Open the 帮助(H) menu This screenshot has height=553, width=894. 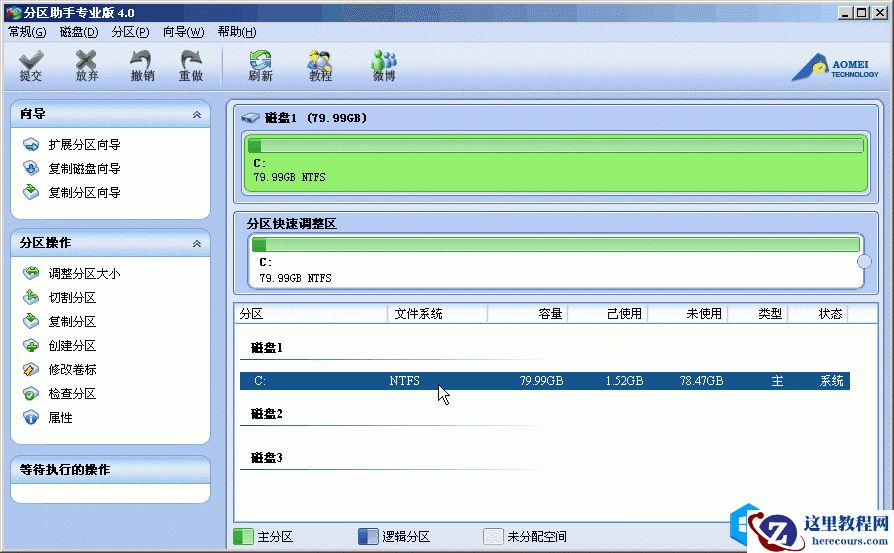click(x=237, y=32)
